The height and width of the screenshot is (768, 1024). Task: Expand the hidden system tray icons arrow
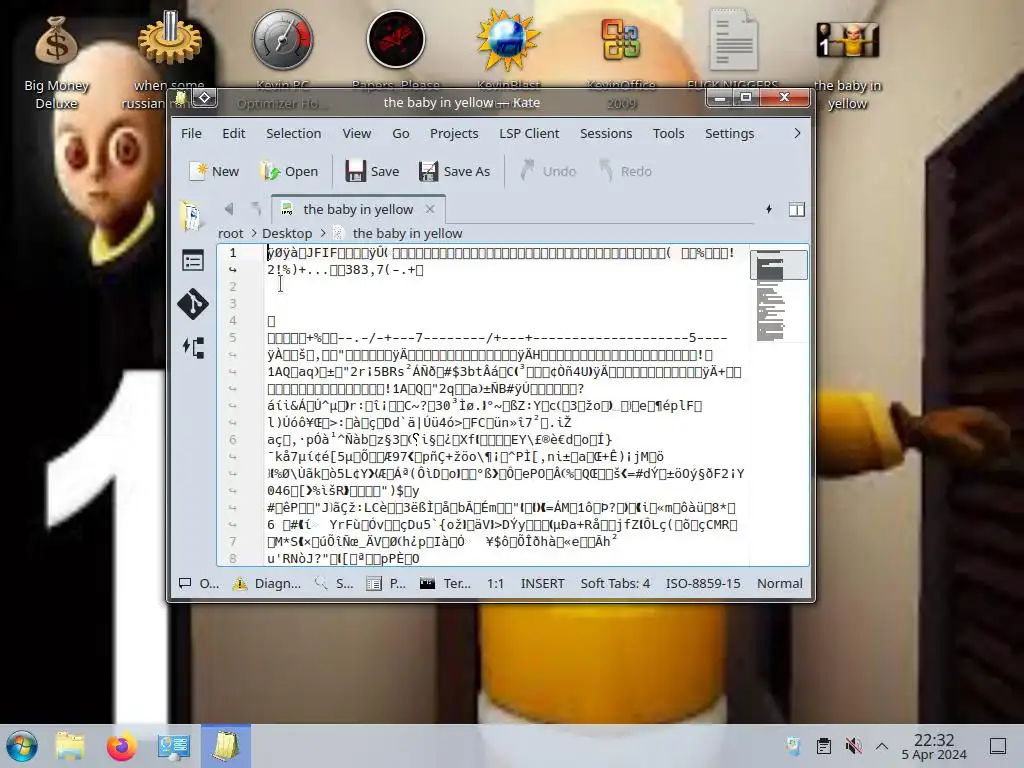tap(882, 746)
